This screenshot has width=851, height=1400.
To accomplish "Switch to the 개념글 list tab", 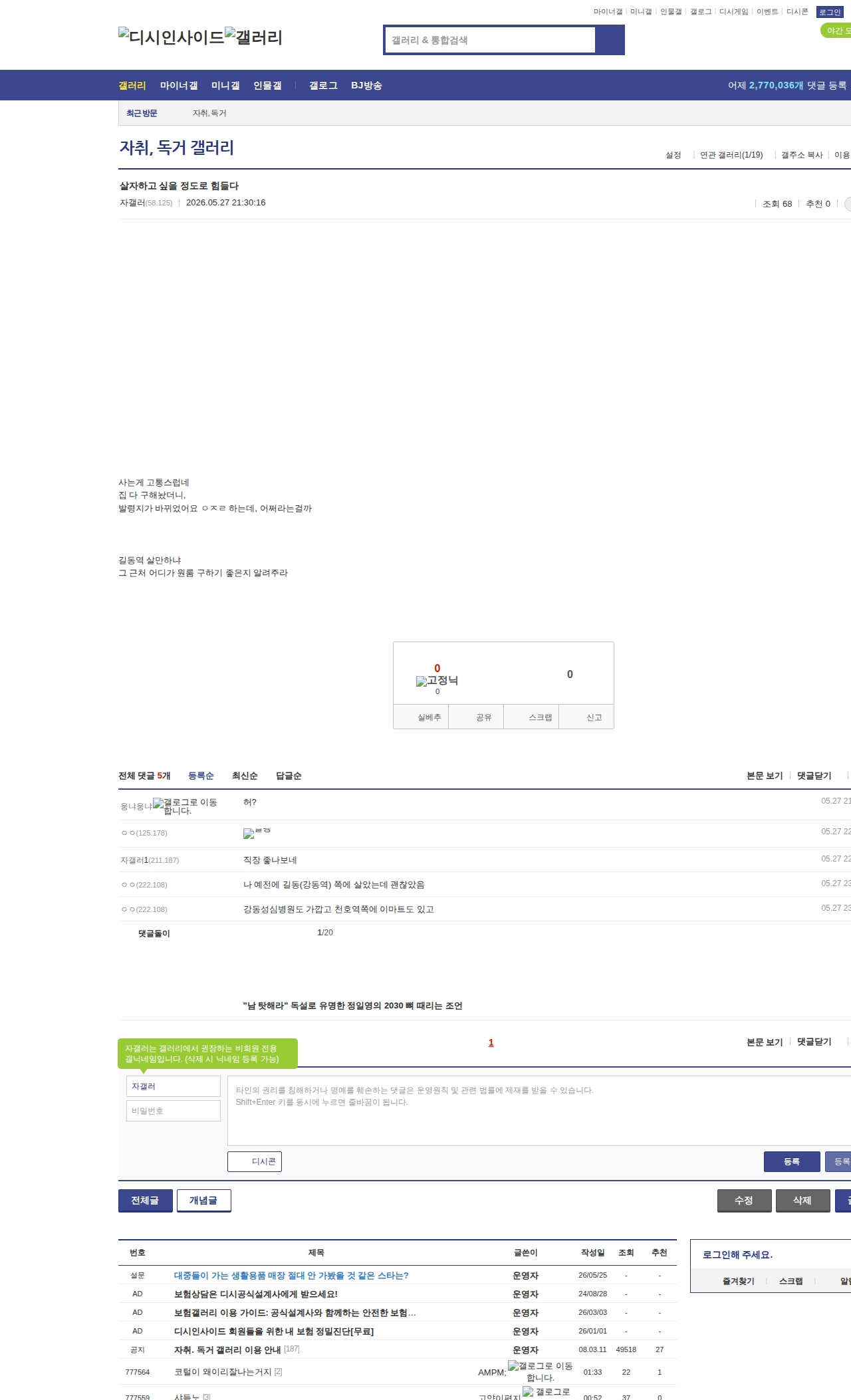I will coord(203,1201).
